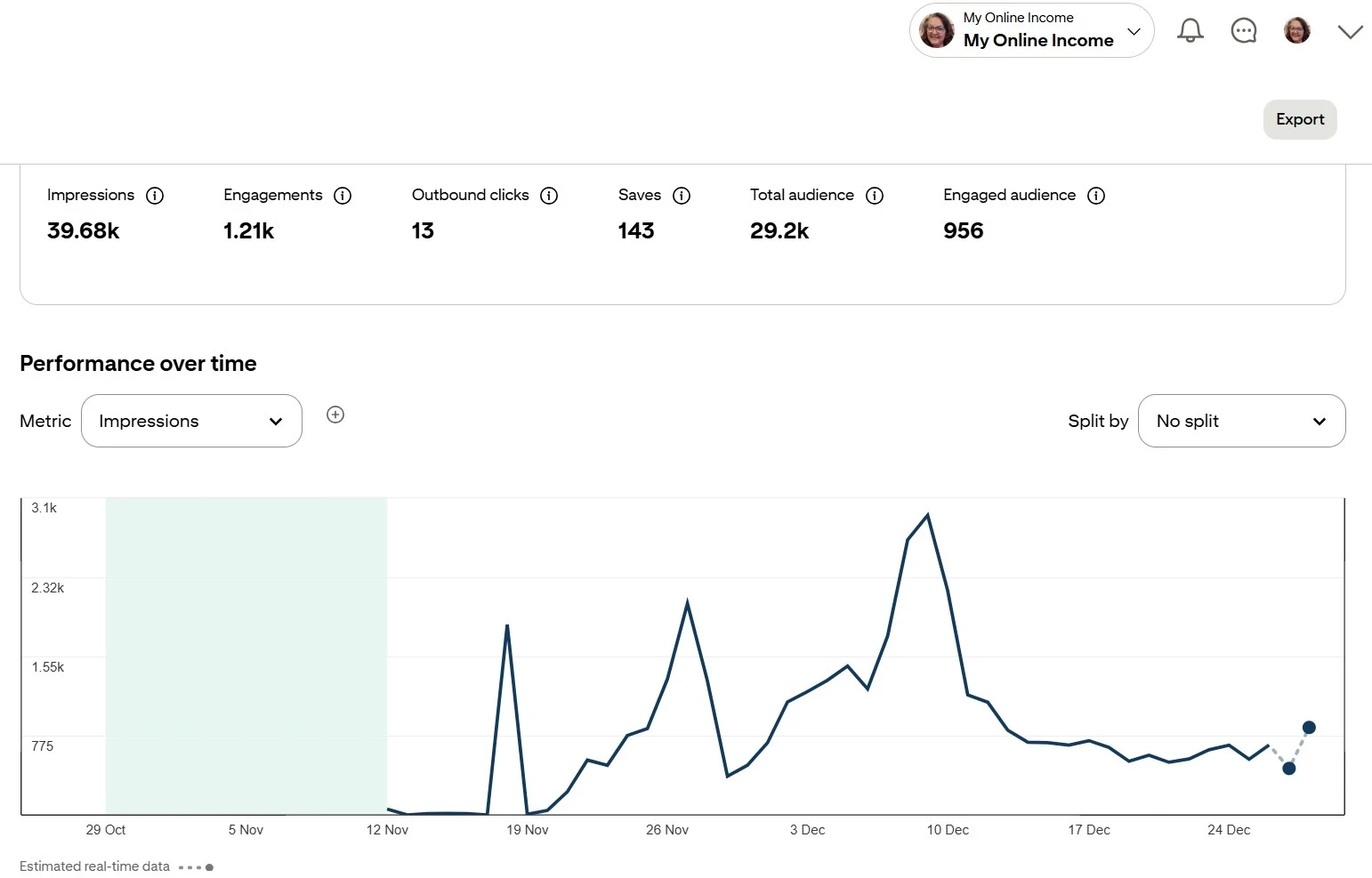
Task: Click the Performance over time heading
Action: coord(138,363)
